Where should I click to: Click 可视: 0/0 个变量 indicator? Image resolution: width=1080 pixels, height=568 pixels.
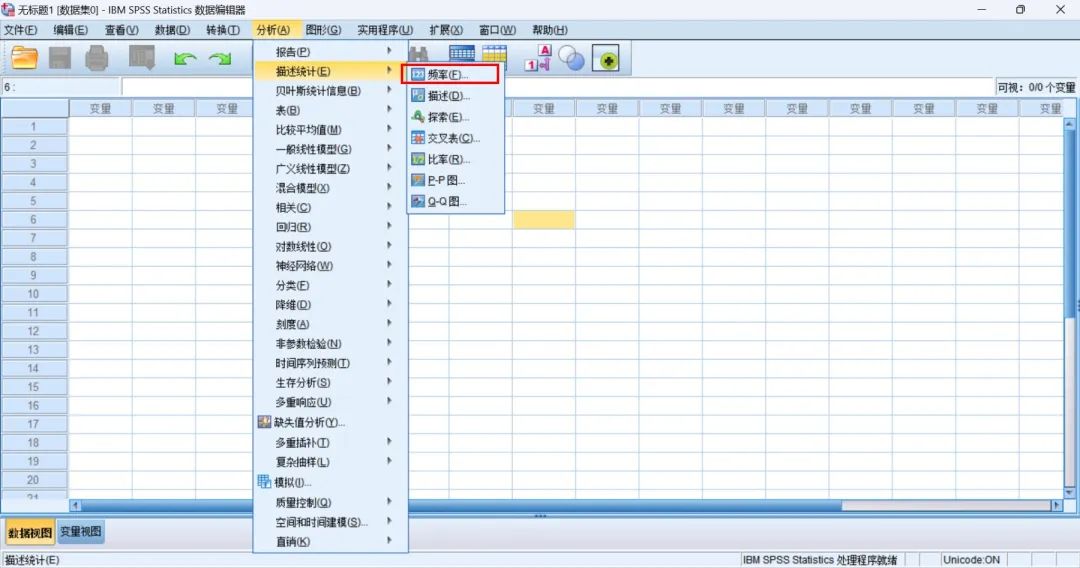pyautogui.click(x=1036, y=87)
